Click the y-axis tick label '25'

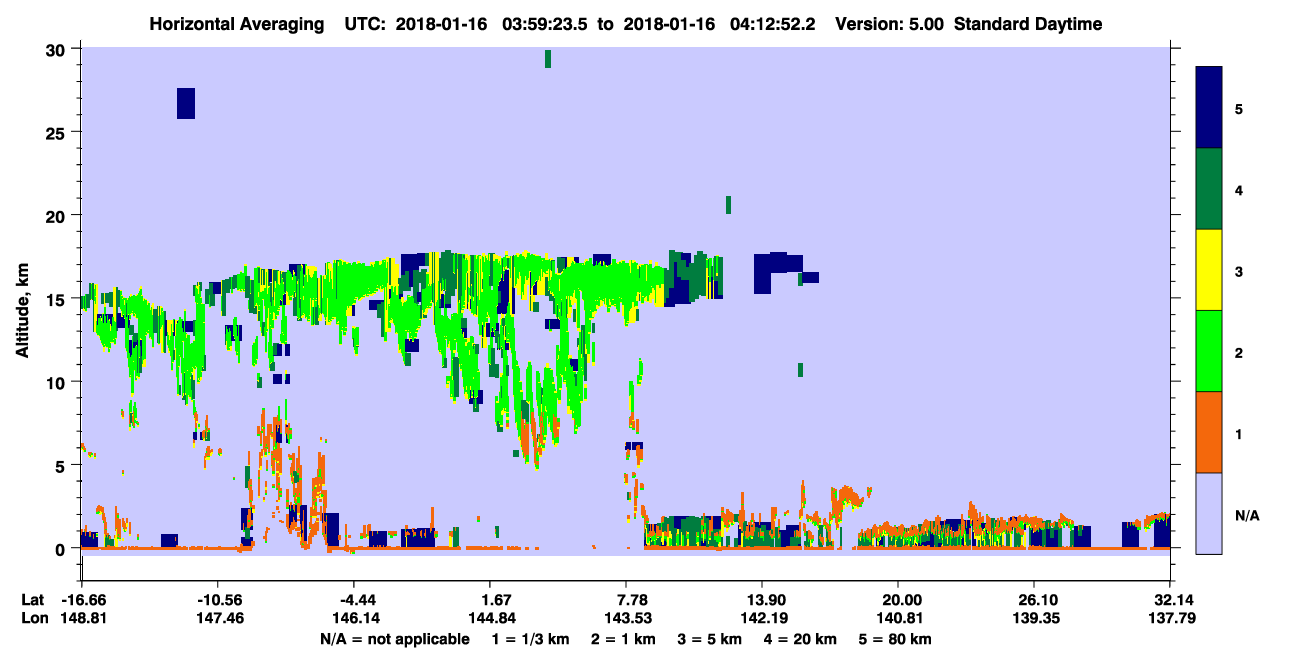coord(56,133)
